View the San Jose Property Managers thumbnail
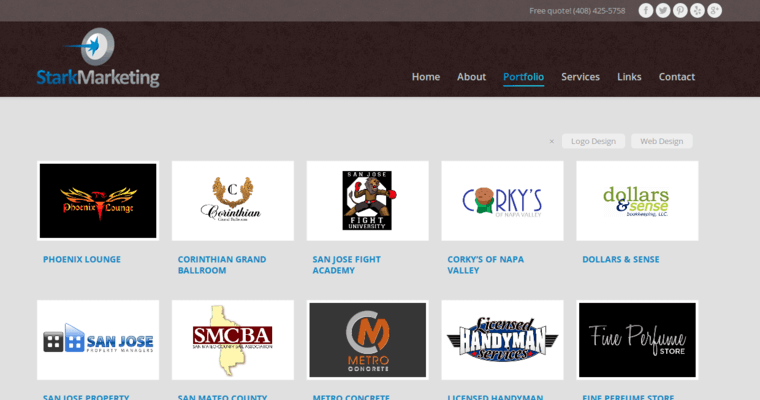This screenshot has height=400, width=760. 98,340
